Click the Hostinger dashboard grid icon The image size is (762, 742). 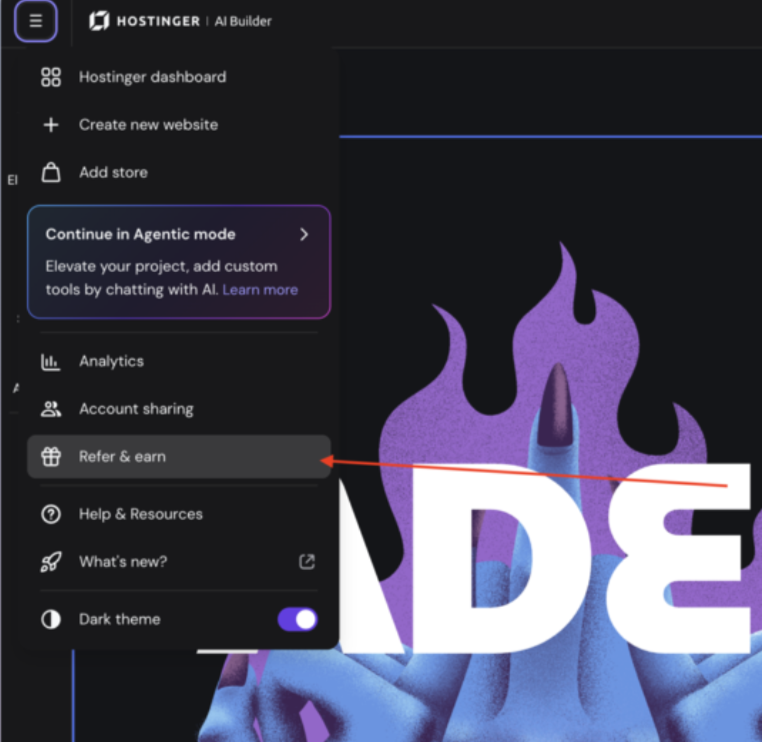click(51, 77)
